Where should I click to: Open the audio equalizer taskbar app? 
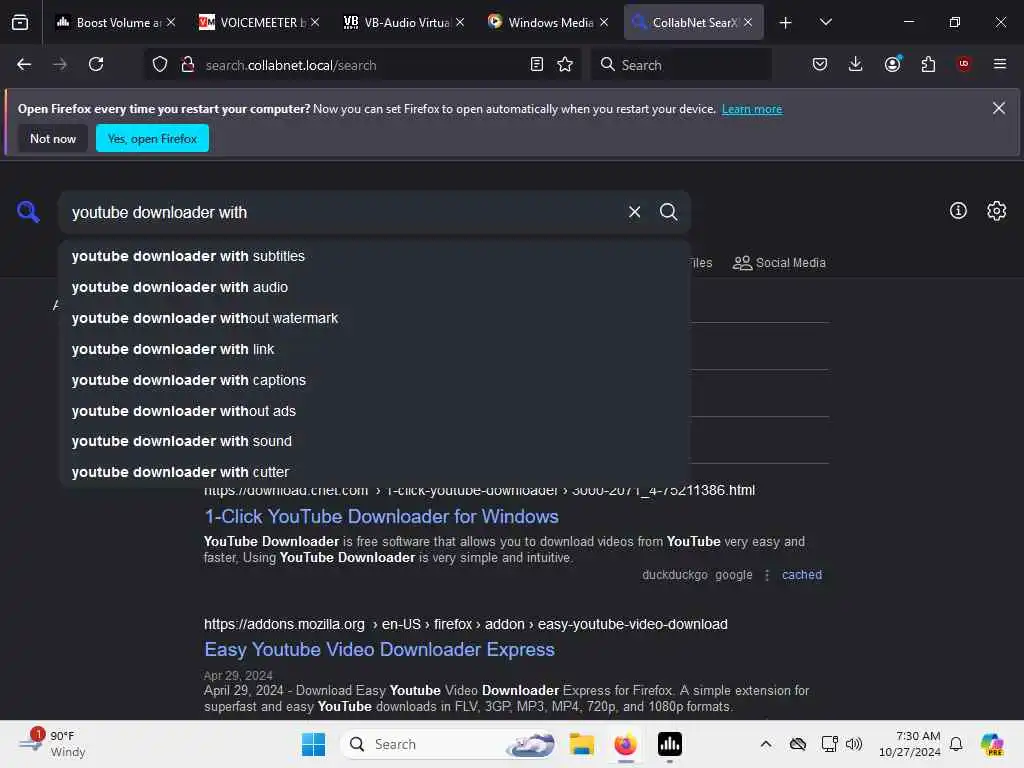tap(670, 744)
